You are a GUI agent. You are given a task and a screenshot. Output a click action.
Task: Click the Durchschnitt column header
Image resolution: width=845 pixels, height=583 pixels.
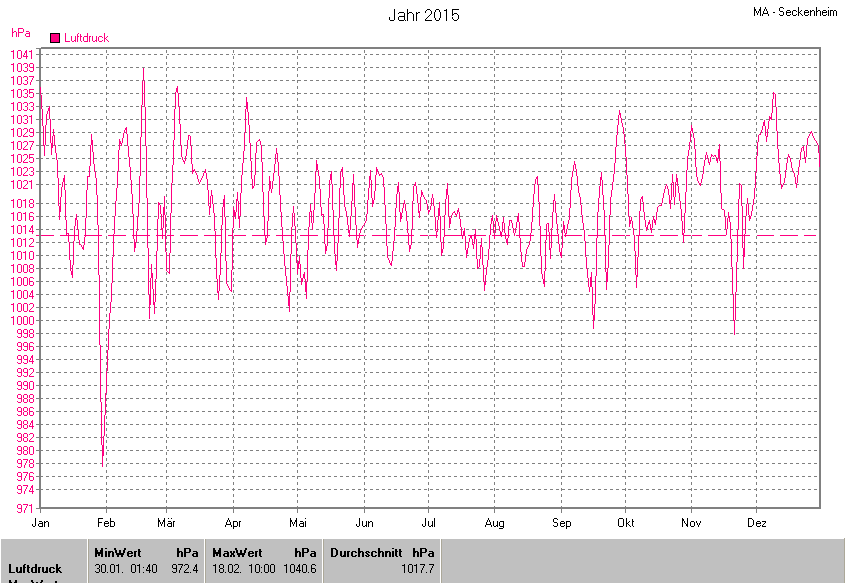click(x=364, y=552)
